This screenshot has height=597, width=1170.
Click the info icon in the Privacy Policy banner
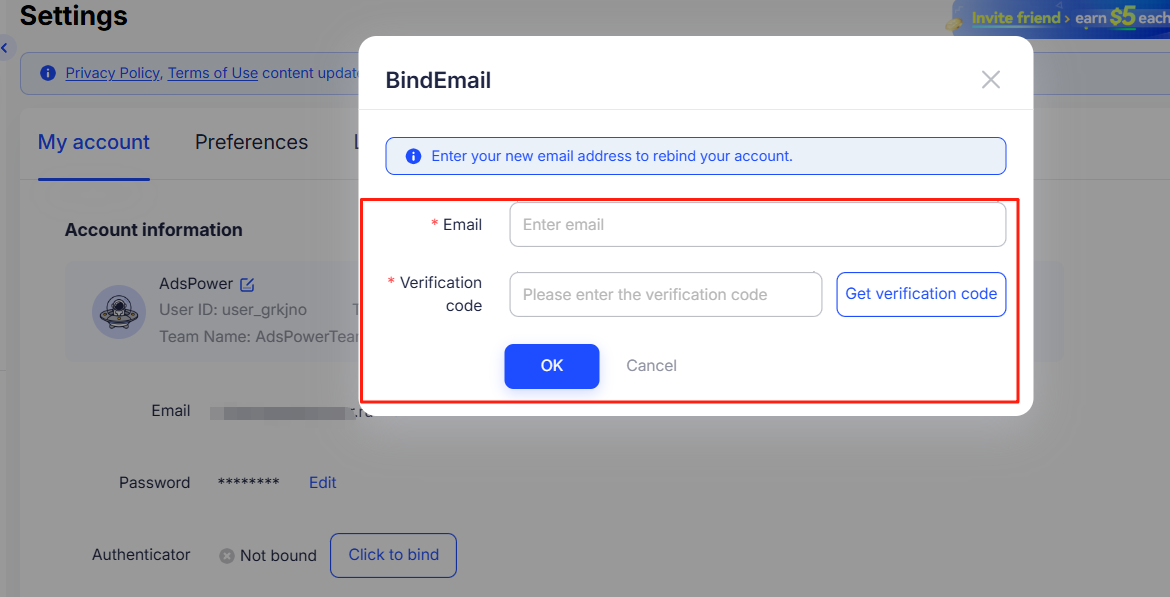(x=47, y=72)
